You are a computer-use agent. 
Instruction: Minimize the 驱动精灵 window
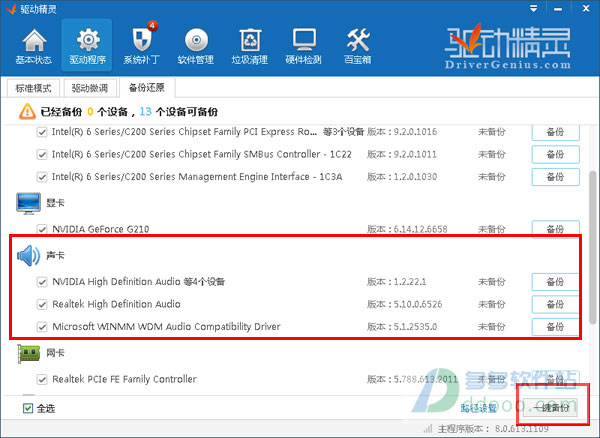coord(558,8)
